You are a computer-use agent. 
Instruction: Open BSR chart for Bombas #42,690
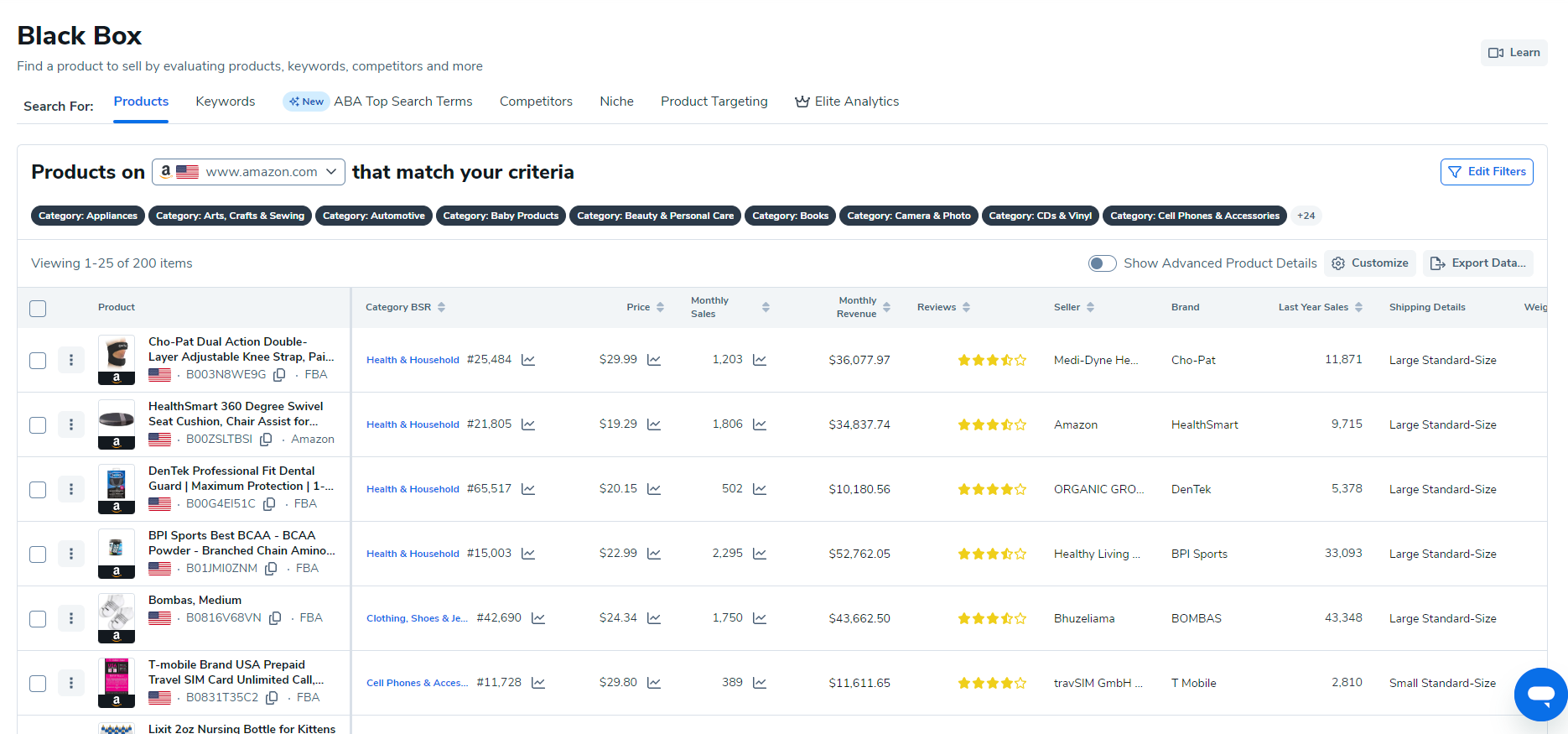point(538,618)
